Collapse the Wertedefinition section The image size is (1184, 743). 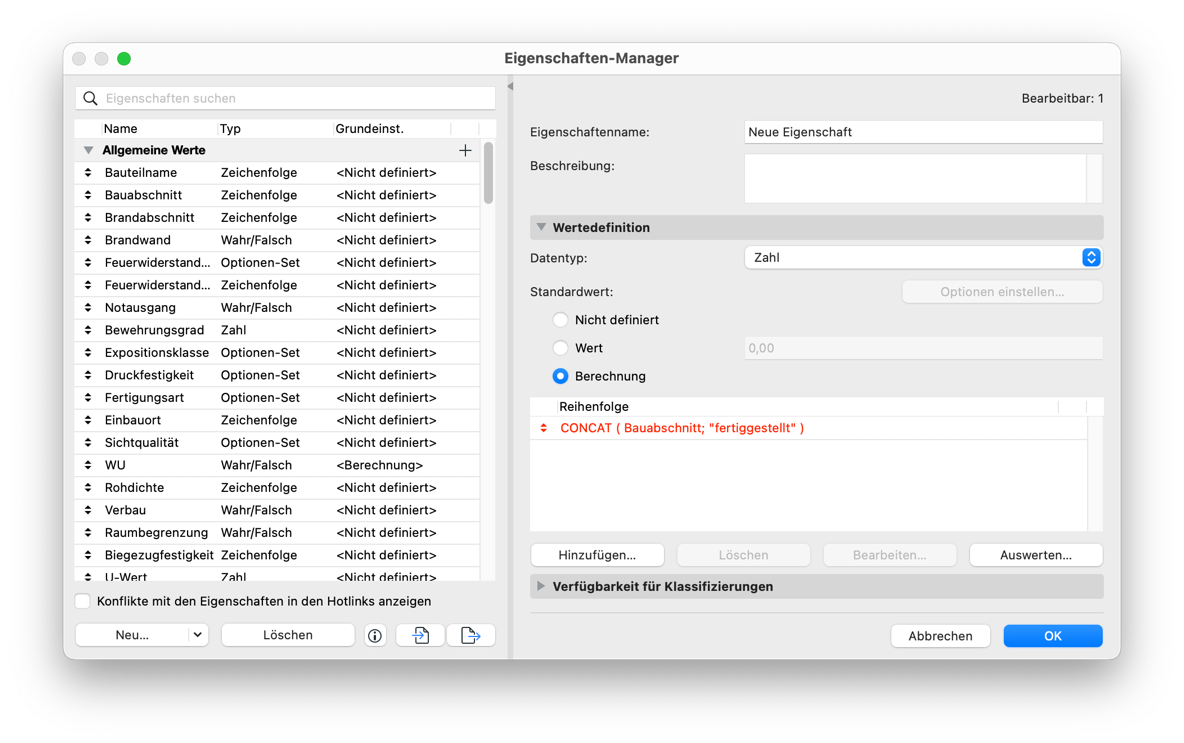point(541,227)
